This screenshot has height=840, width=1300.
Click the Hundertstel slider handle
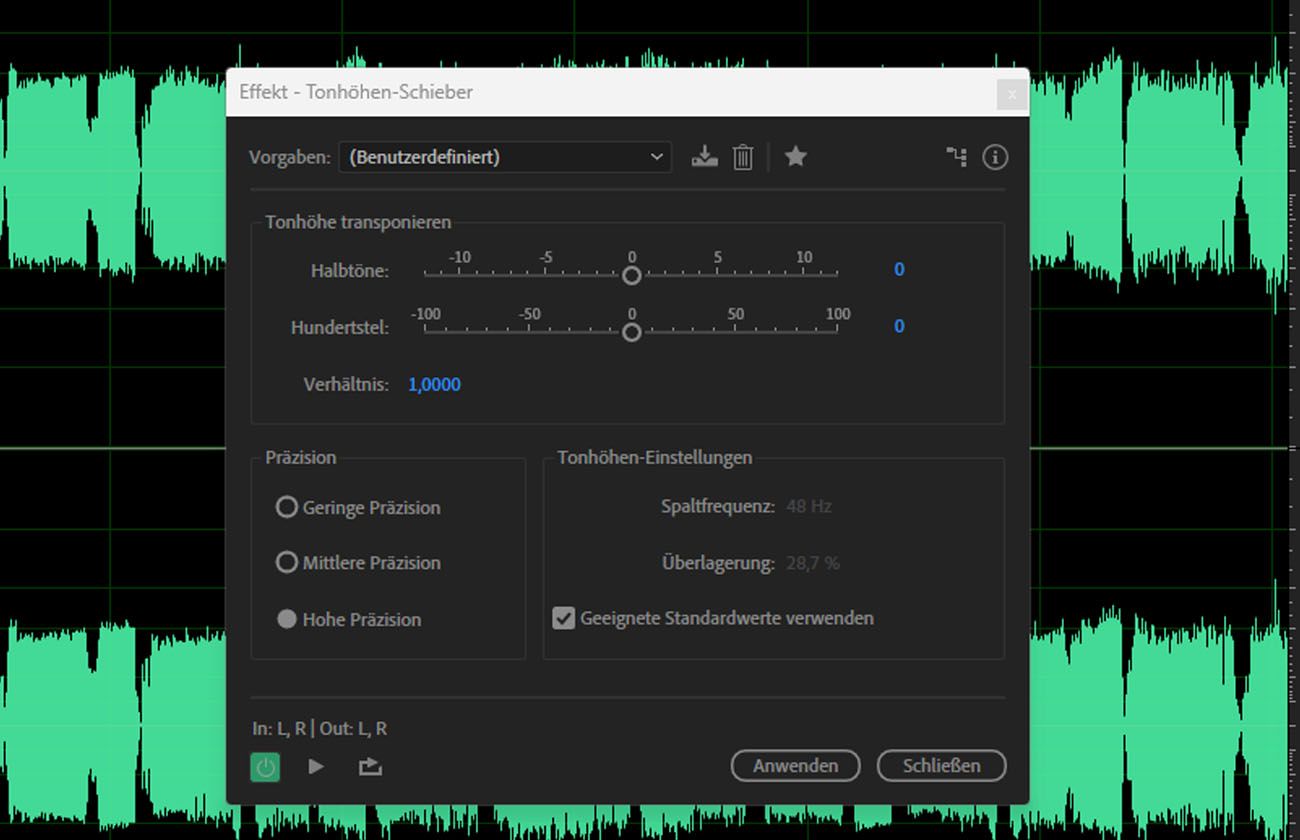tap(631, 332)
